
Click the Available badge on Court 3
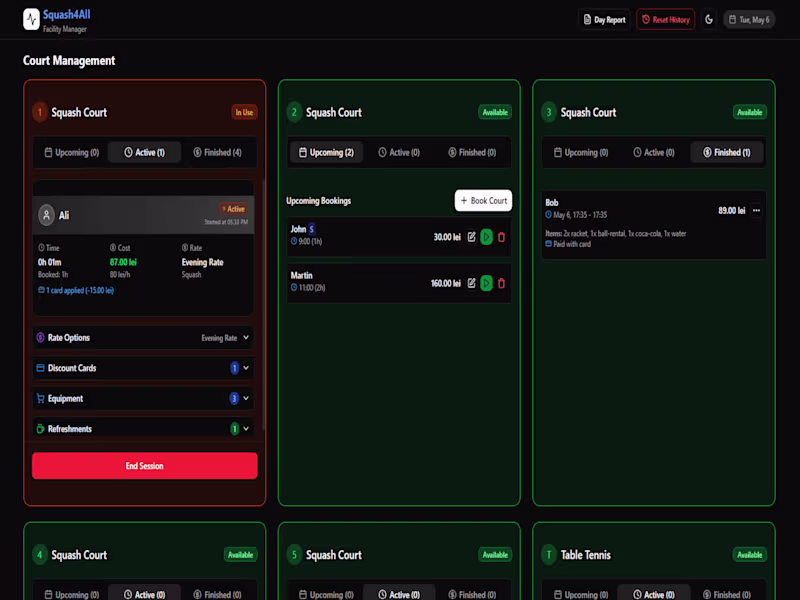pyautogui.click(x=749, y=112)
